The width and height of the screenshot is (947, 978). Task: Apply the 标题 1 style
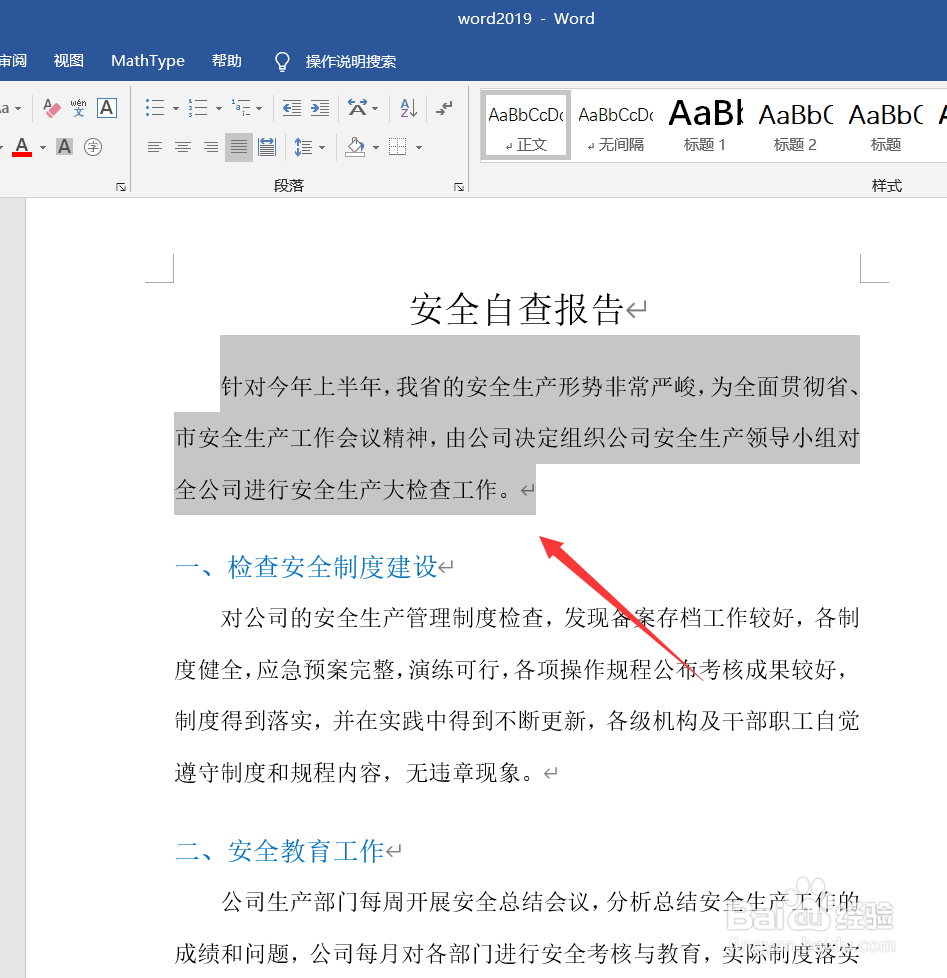[x=703, y=122]
